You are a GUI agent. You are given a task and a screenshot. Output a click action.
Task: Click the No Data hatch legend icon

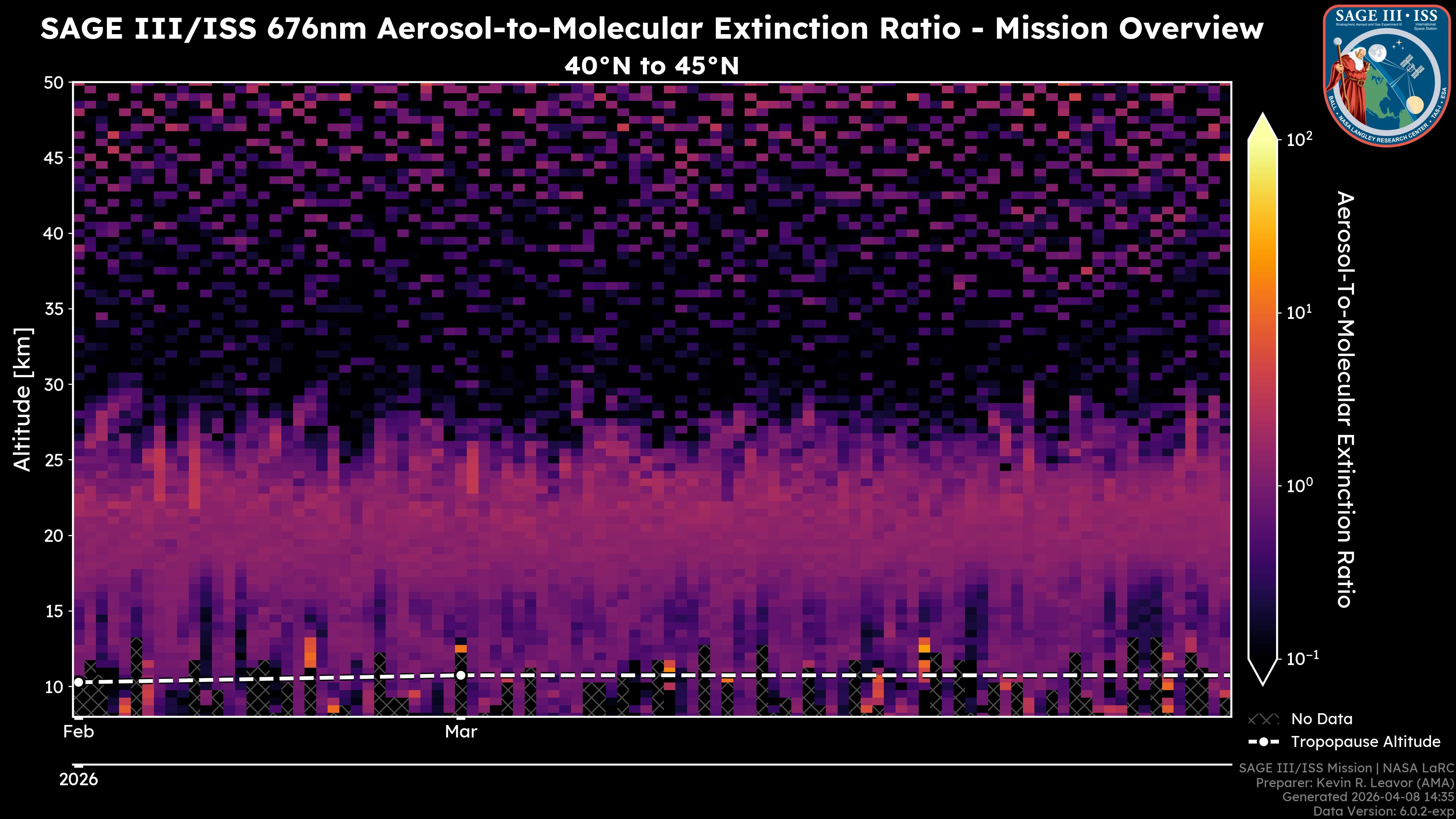pos(1263,720)
